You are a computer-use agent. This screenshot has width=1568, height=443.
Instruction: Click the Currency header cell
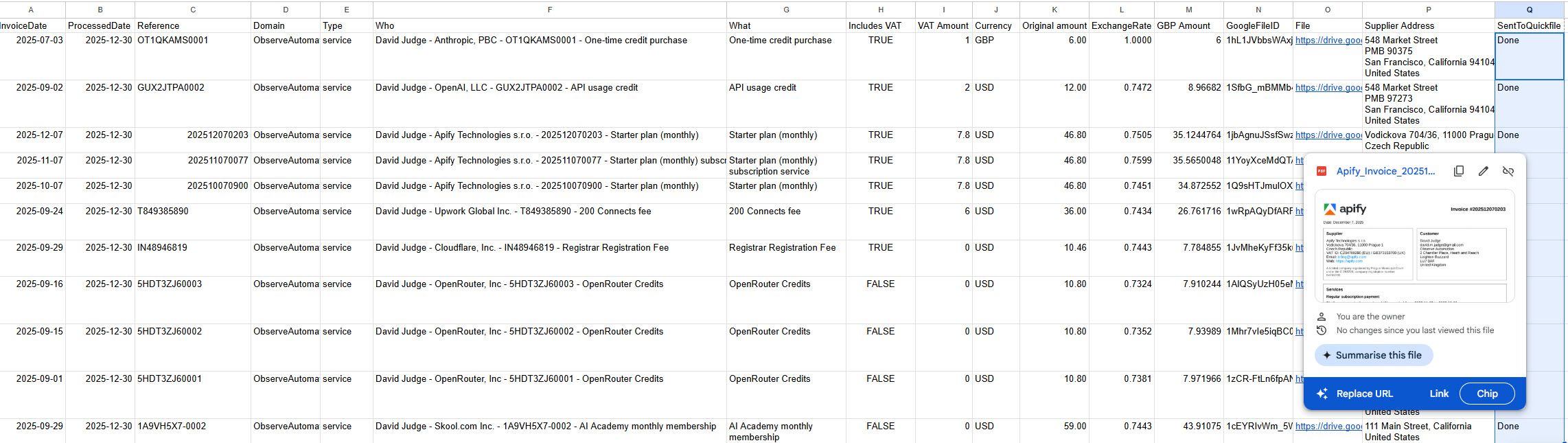tap(996, 26)
